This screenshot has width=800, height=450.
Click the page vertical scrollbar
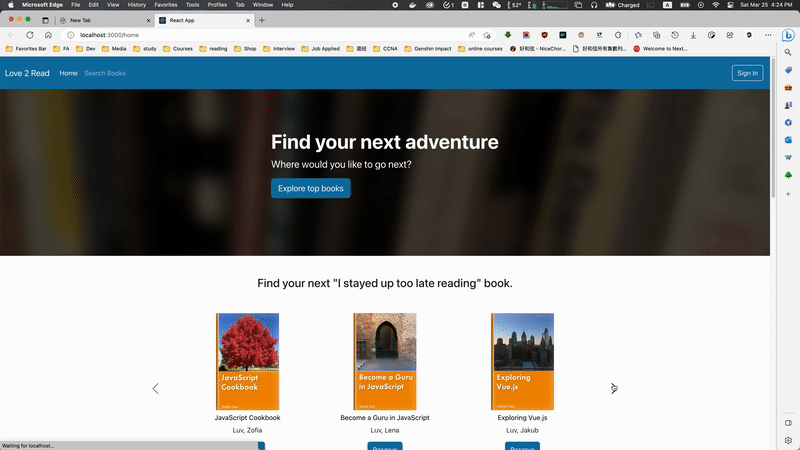(773, 128)
